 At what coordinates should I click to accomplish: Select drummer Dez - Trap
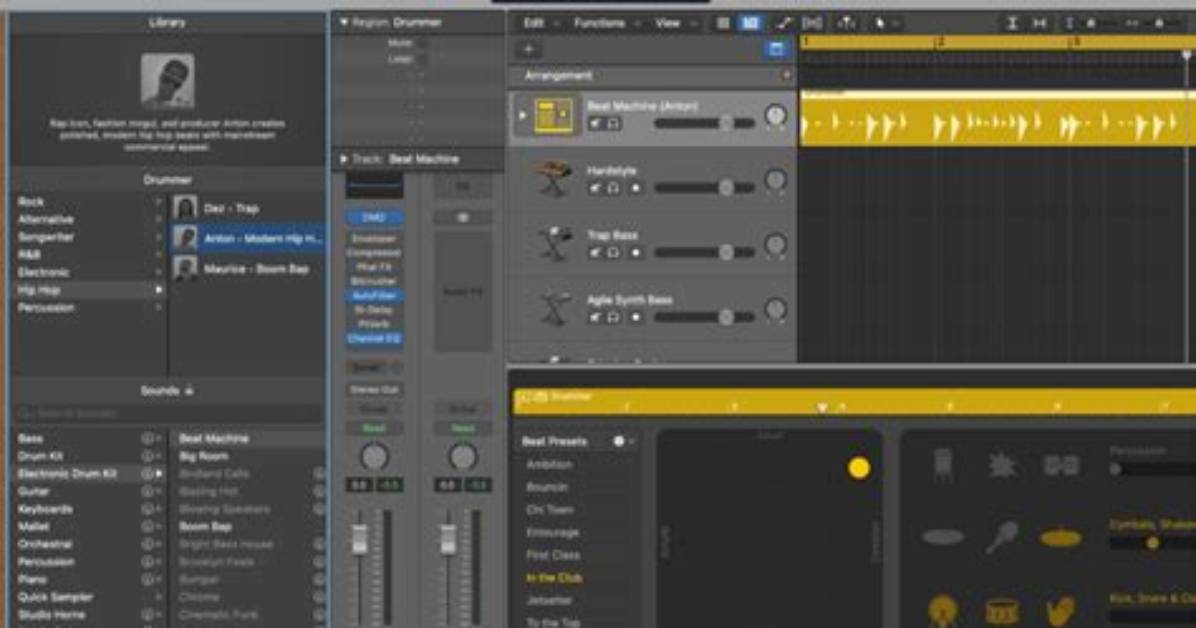pos(248,208)
